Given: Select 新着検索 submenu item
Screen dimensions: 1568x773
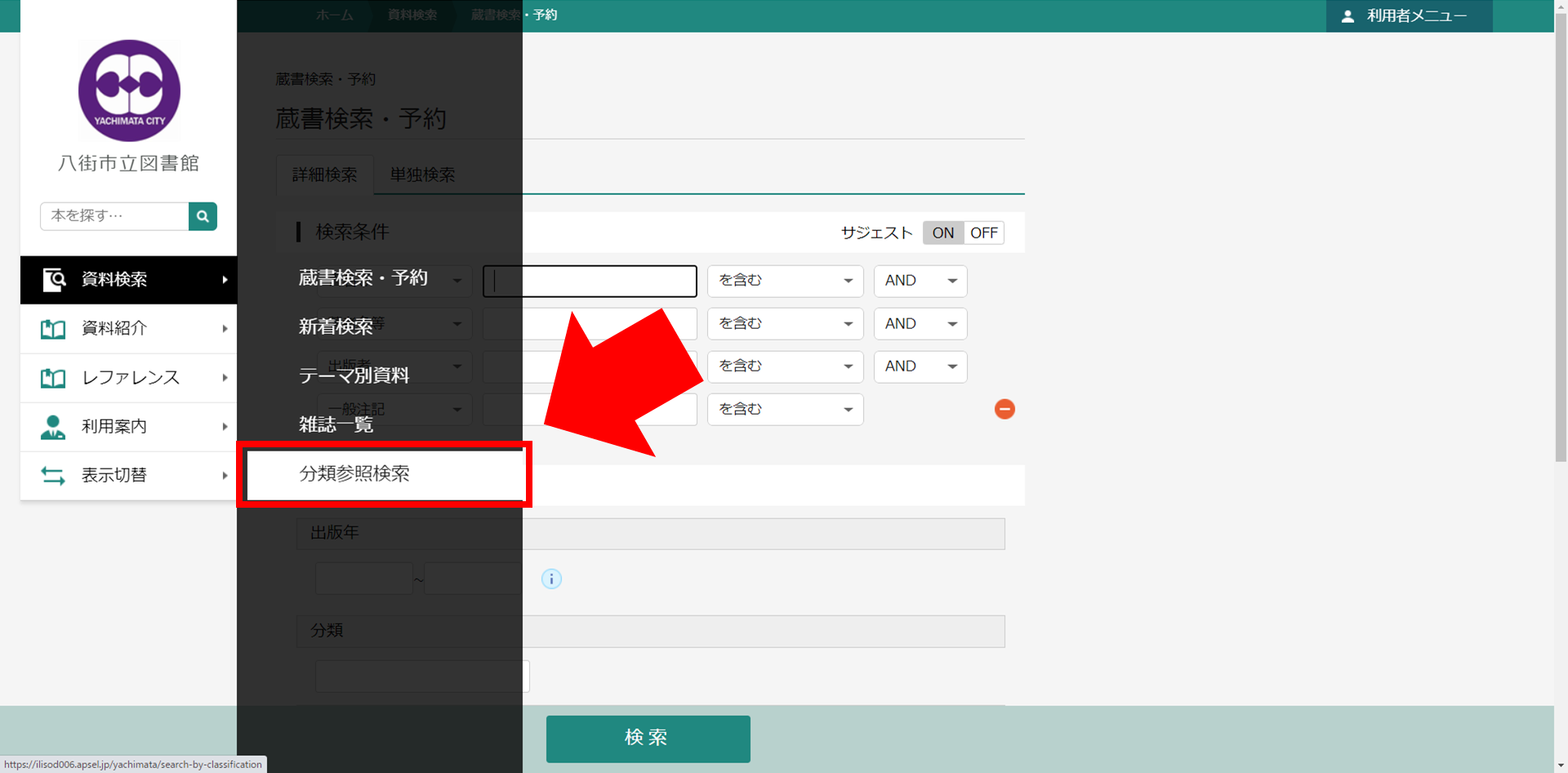Looking at the screenshot, I should pyautogui.click(x=336, y=327).
